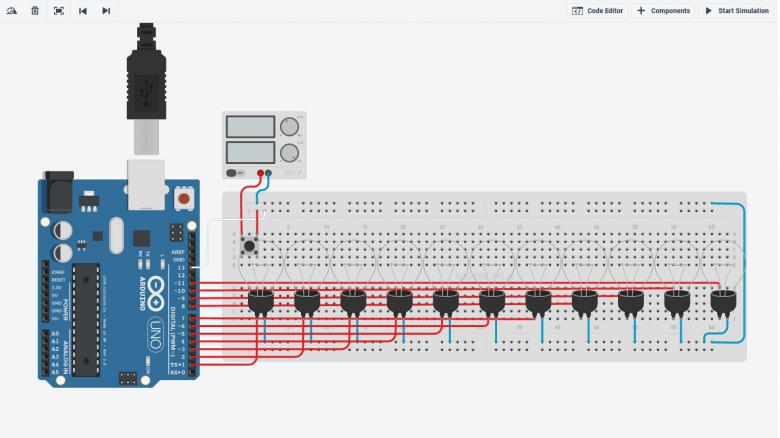
Task: Select the pushbutton on the breadboard
Action: (x=249, y=245)
